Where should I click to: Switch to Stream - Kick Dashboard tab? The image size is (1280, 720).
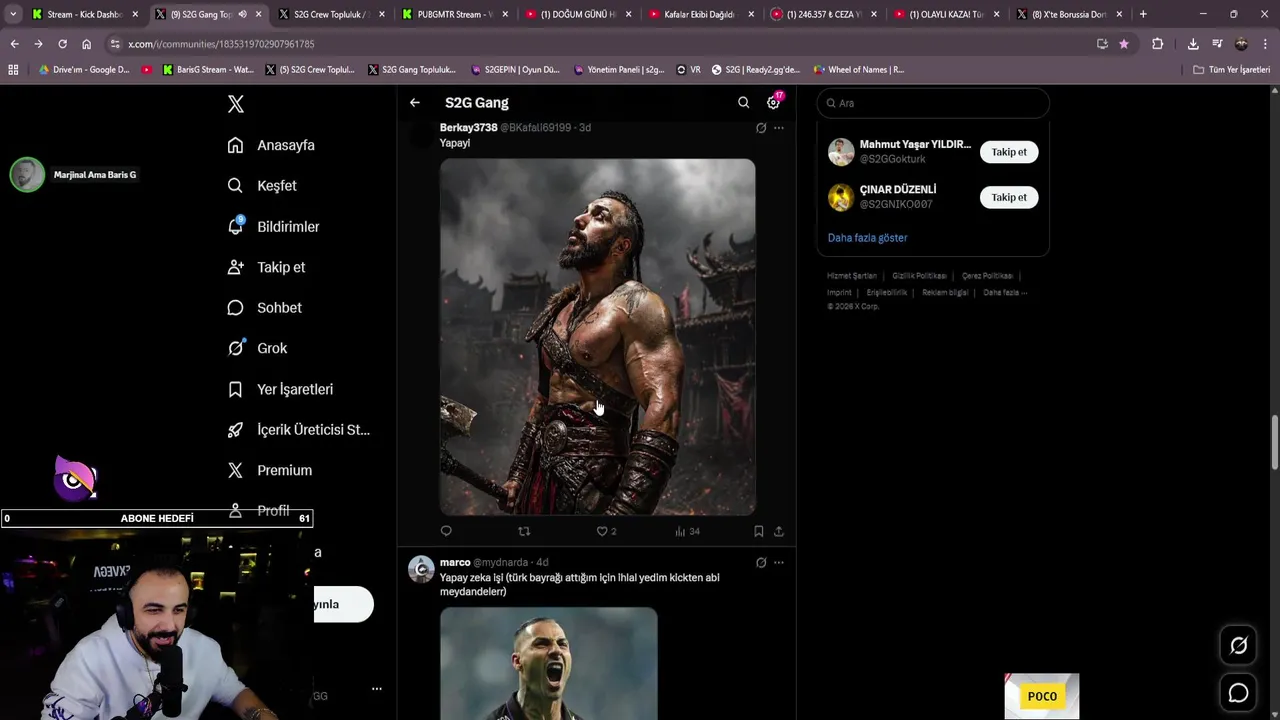(x=84, y=14)
